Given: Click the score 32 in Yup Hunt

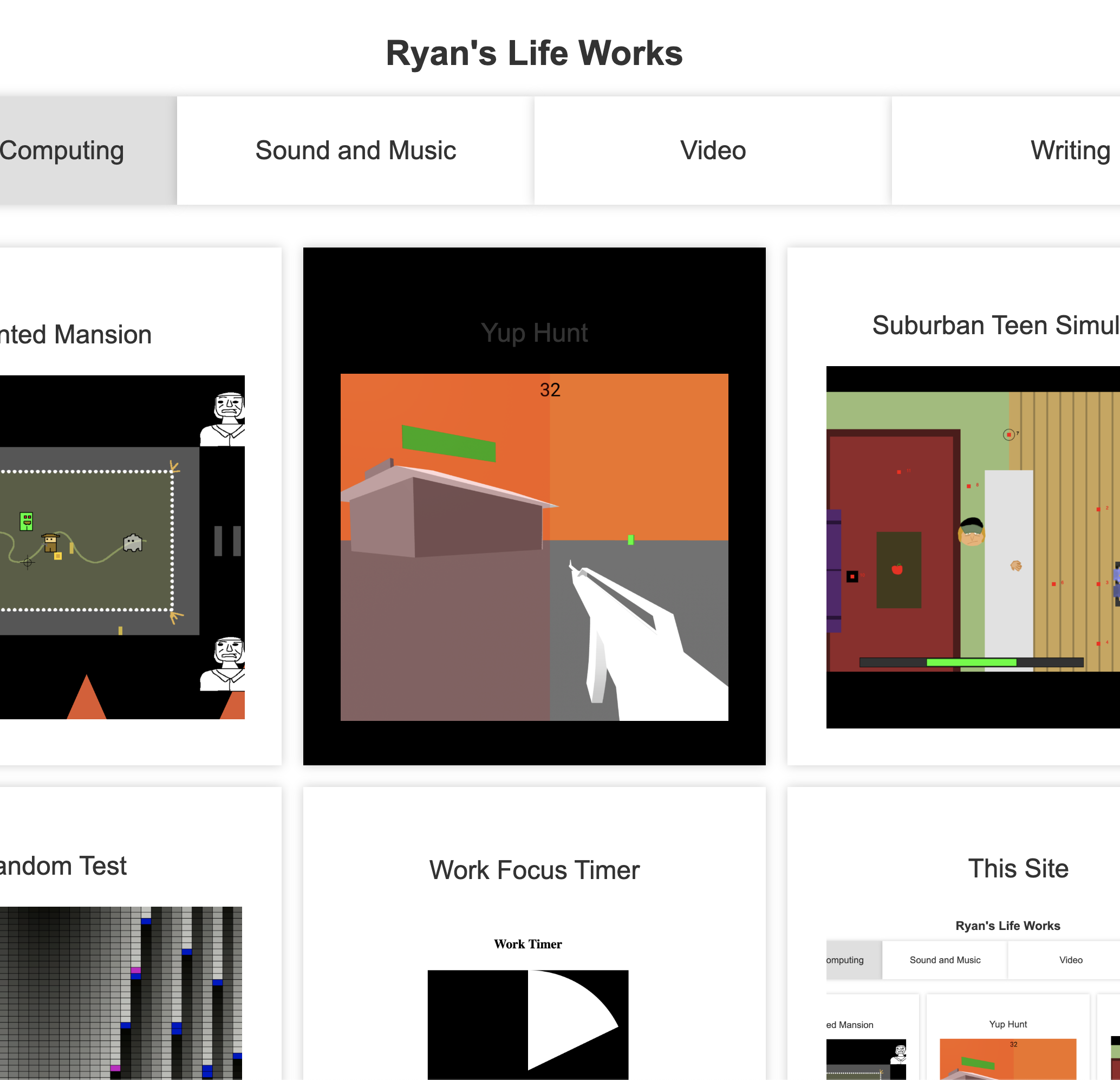Looking at the screenshot, I should 550,390.
